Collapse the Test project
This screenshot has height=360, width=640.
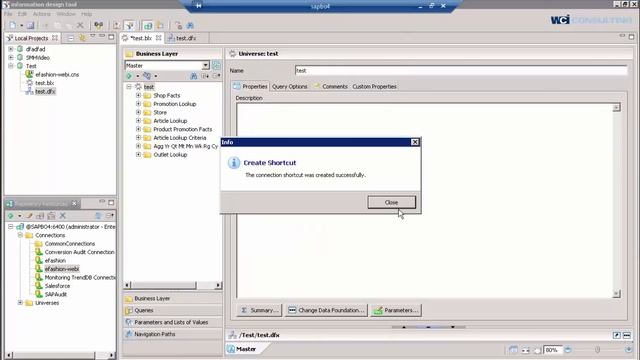[11, 66]
